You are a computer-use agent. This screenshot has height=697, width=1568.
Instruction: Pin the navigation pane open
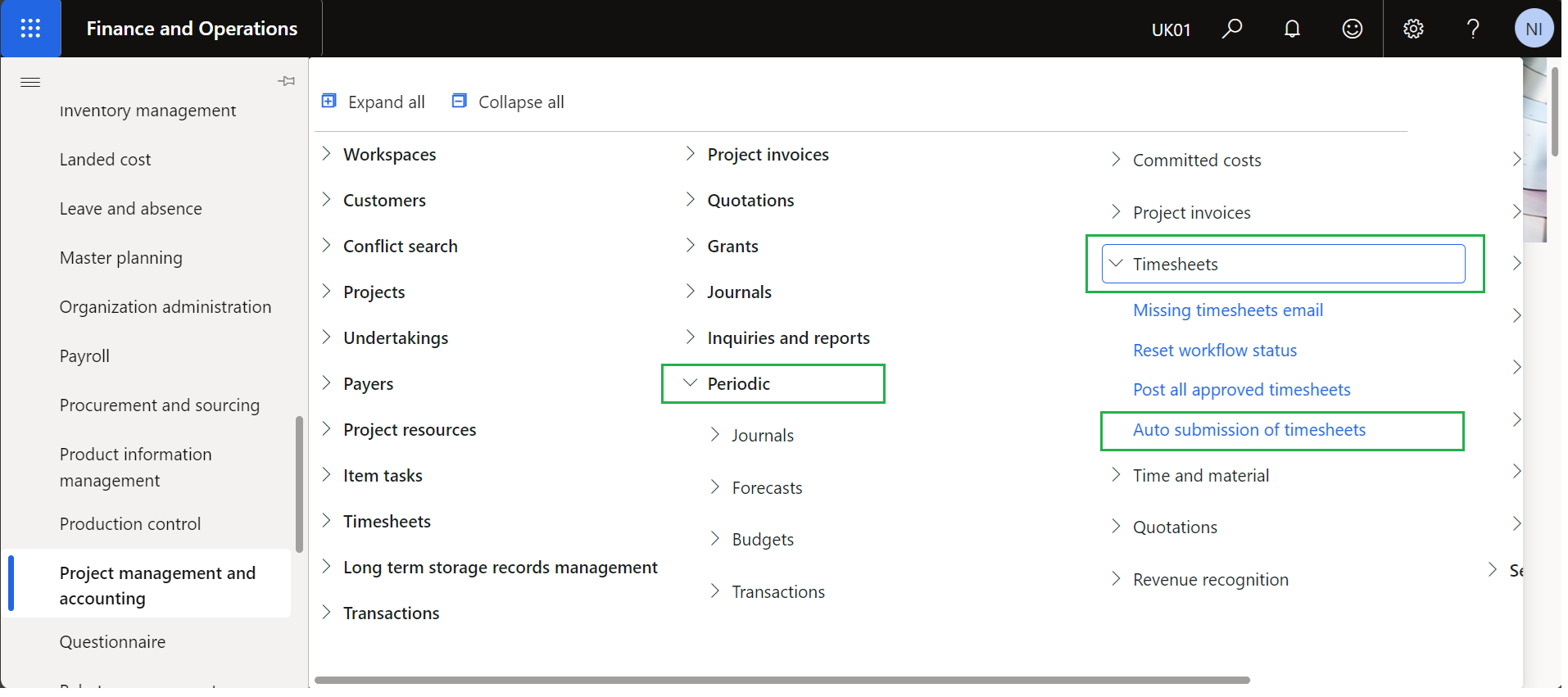(286, 81)
